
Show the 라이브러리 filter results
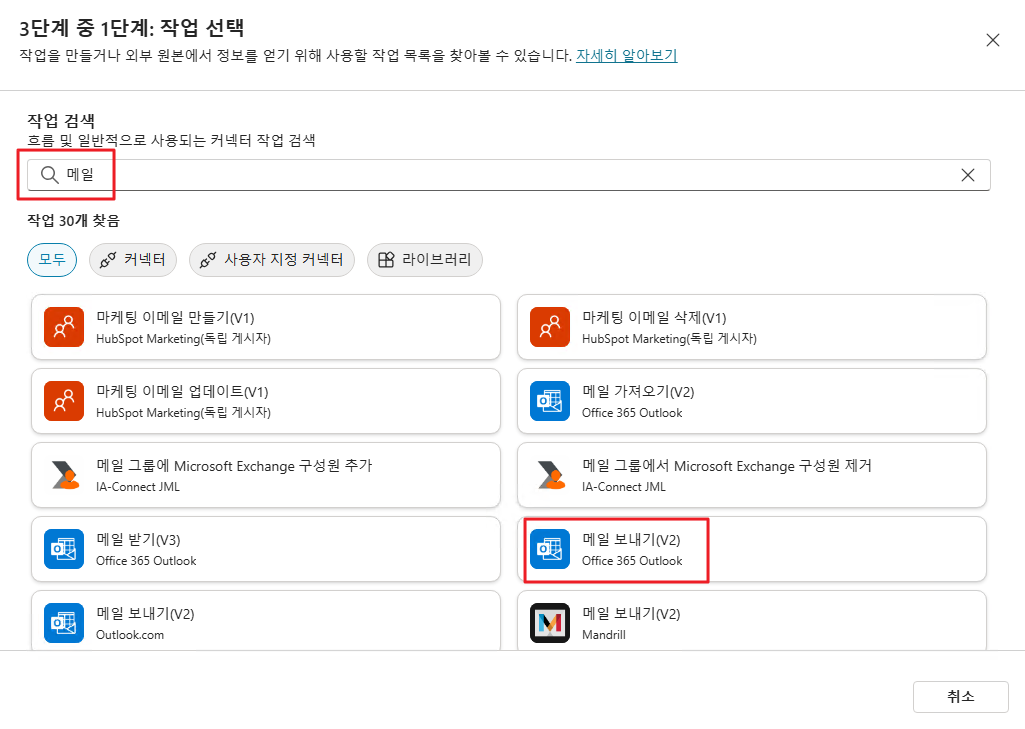tap(425, 260)
